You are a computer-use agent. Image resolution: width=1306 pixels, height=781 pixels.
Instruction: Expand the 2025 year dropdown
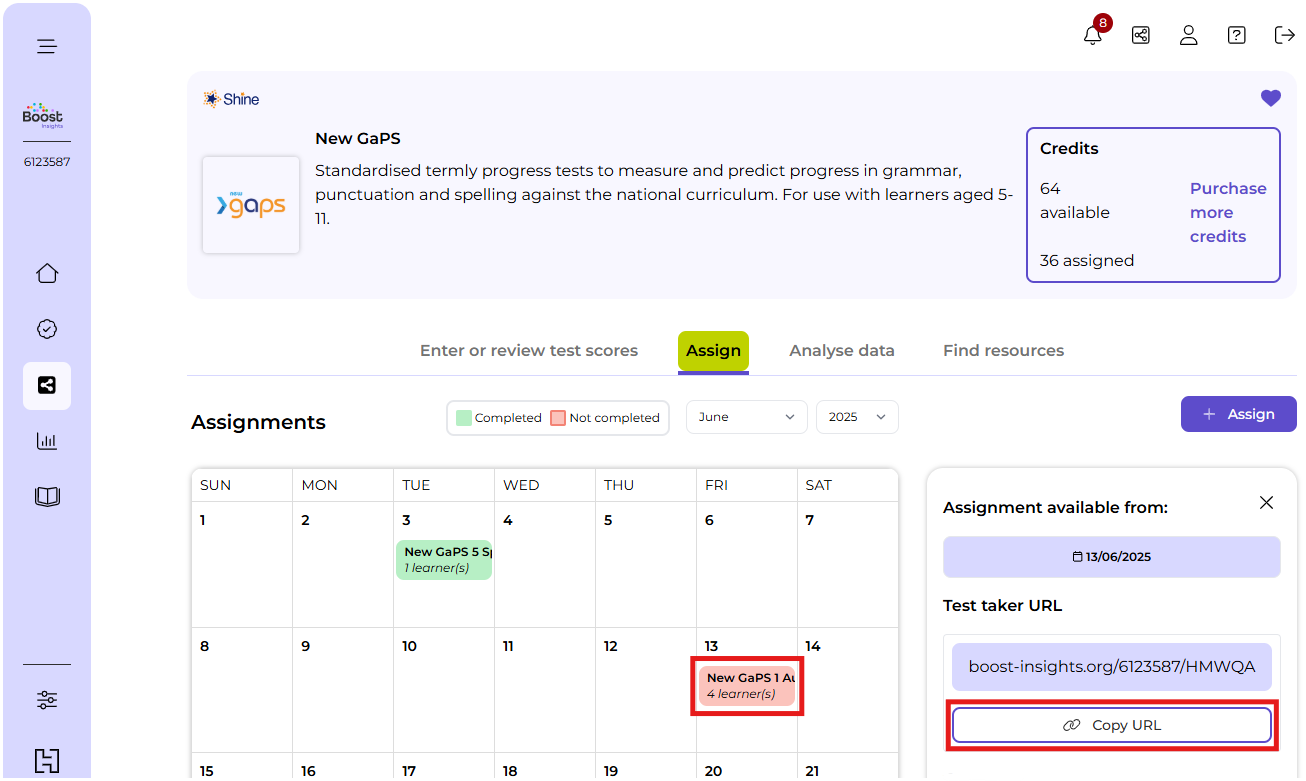click(x=857, y=417)
